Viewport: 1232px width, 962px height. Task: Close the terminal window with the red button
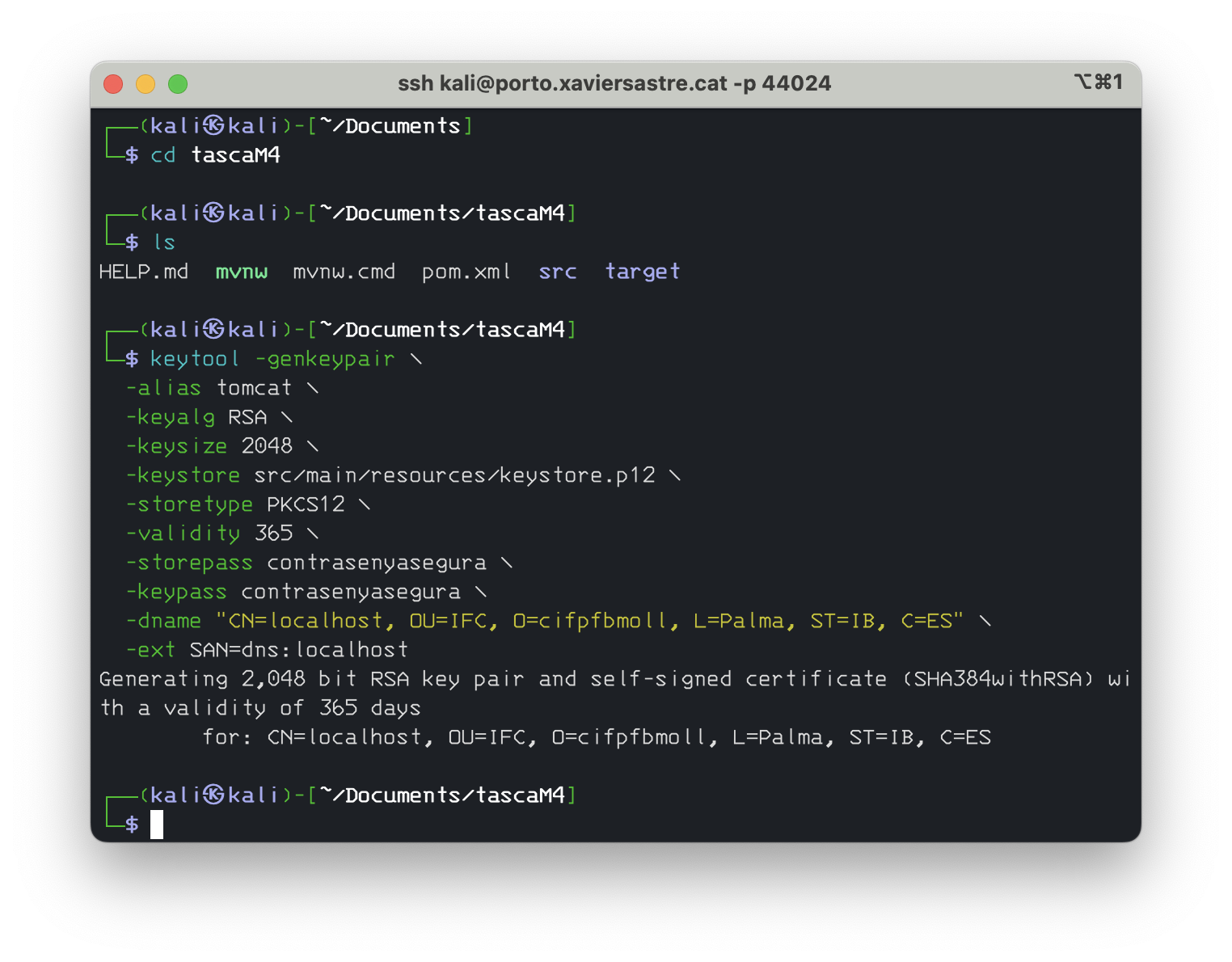tap(113, 84)
